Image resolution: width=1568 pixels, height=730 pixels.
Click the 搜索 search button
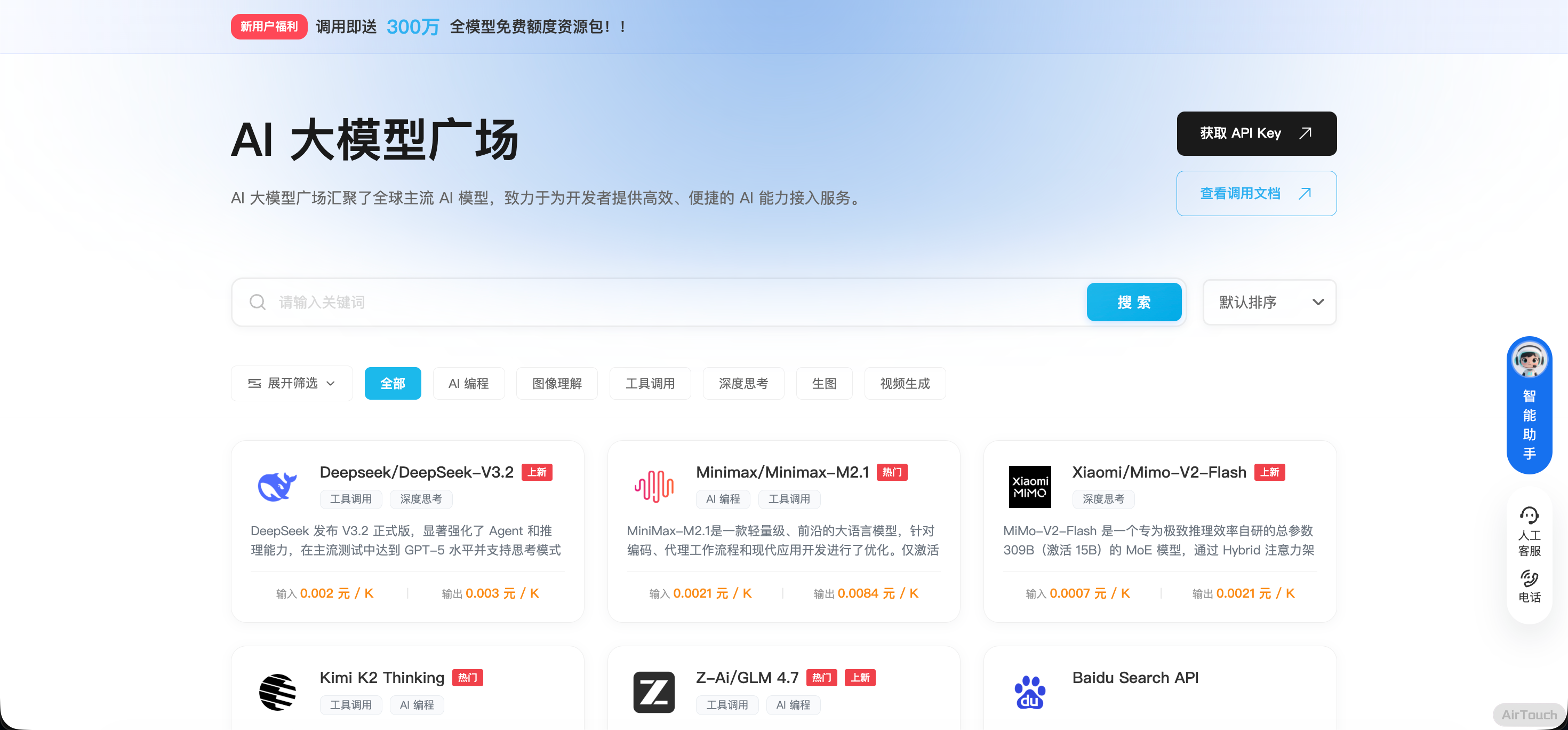[x=1133, y=302]
